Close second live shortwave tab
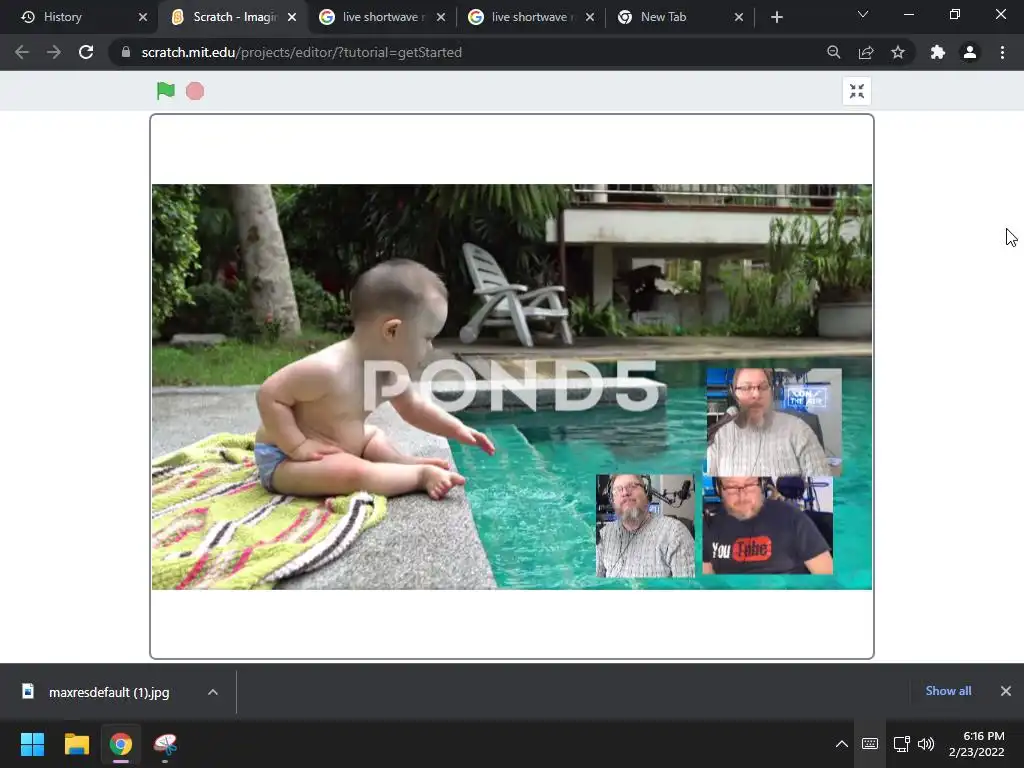Viewport: 1024px width, 768px height. point(590,17)
